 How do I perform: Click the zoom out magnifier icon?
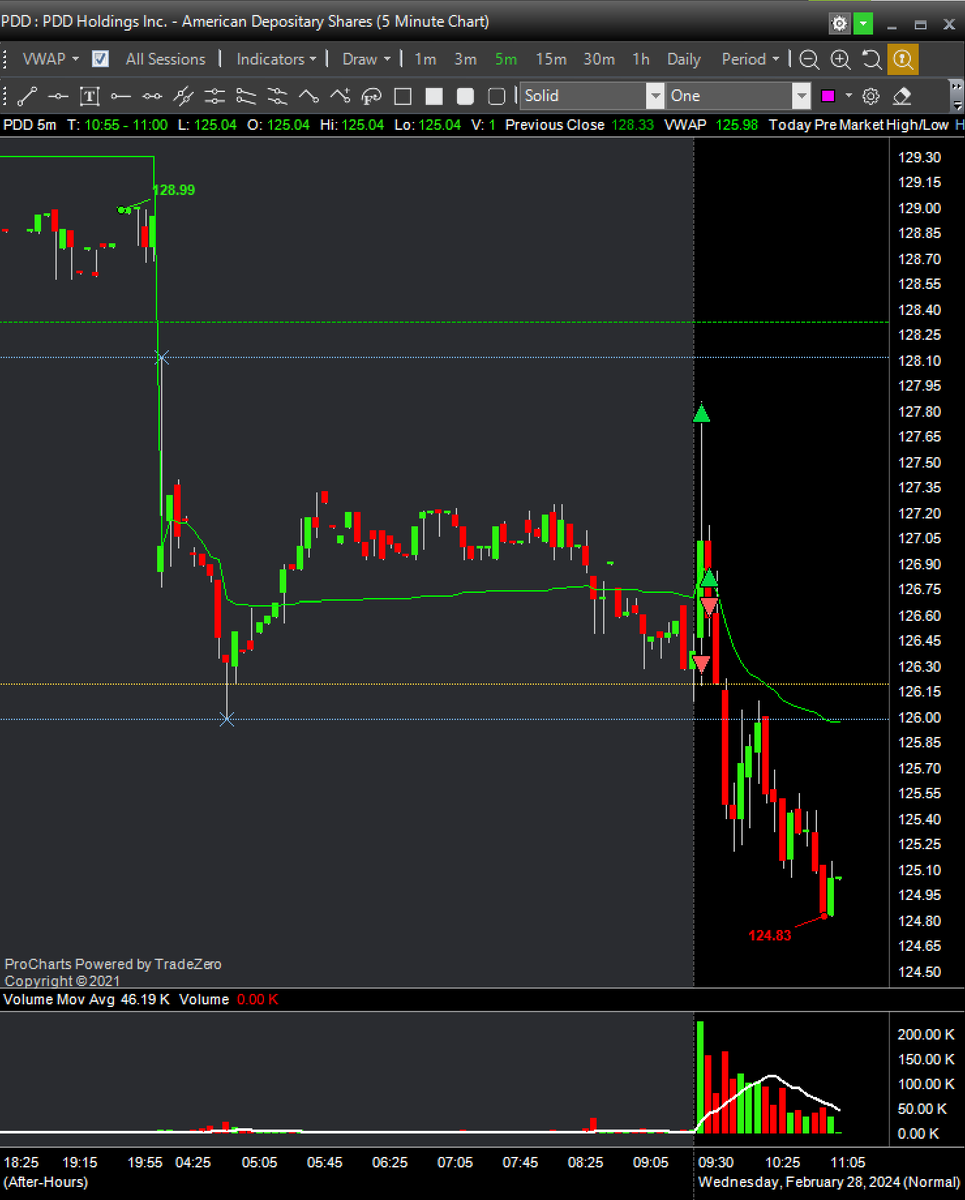pos(809,60)
